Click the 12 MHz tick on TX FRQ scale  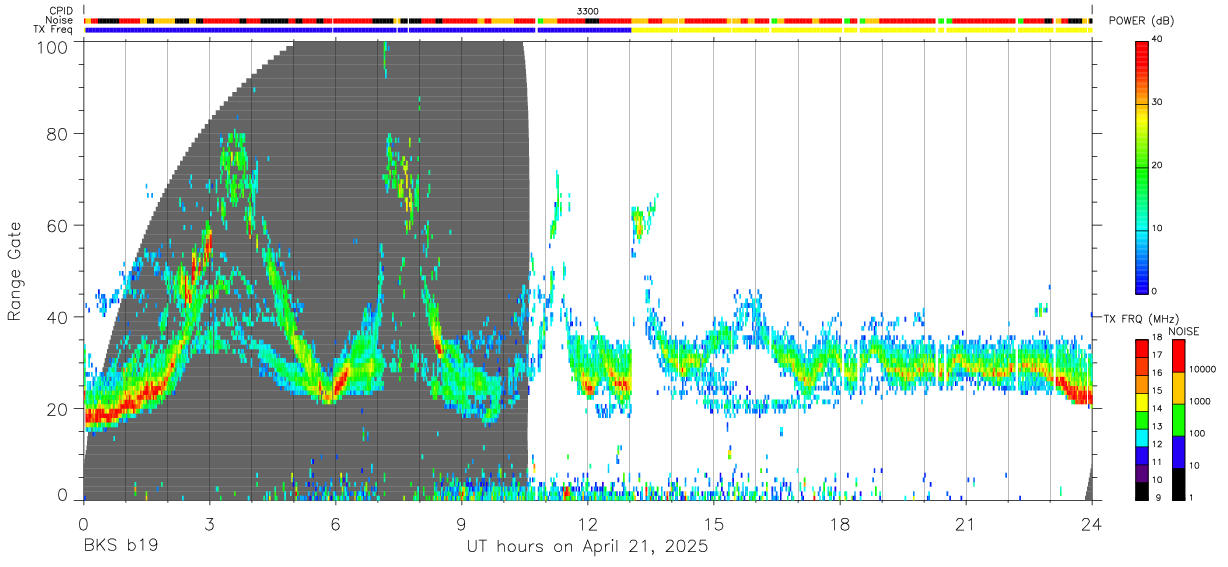(1157, 444)
